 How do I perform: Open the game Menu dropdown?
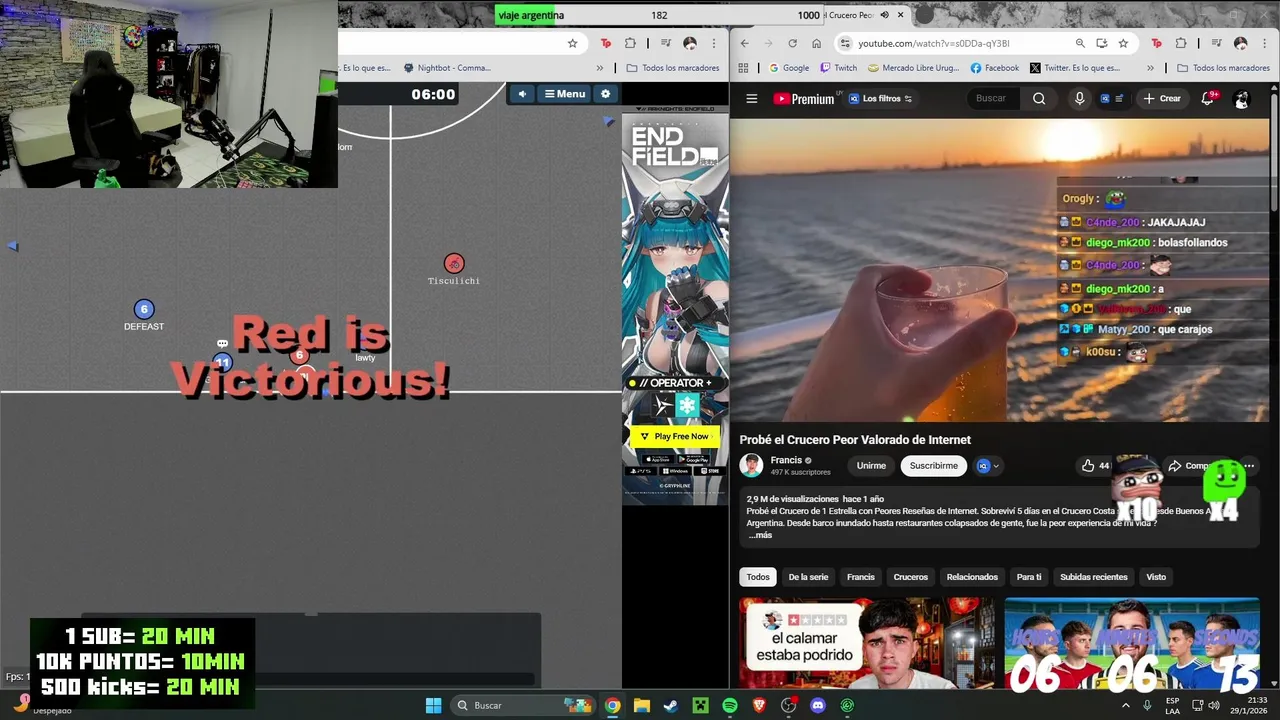point(565,93)
